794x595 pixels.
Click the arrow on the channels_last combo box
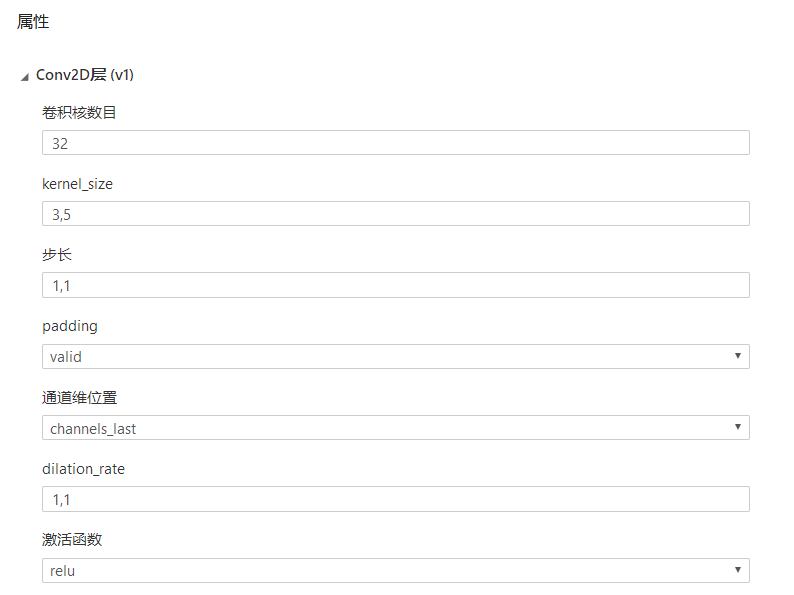(737, 428)
